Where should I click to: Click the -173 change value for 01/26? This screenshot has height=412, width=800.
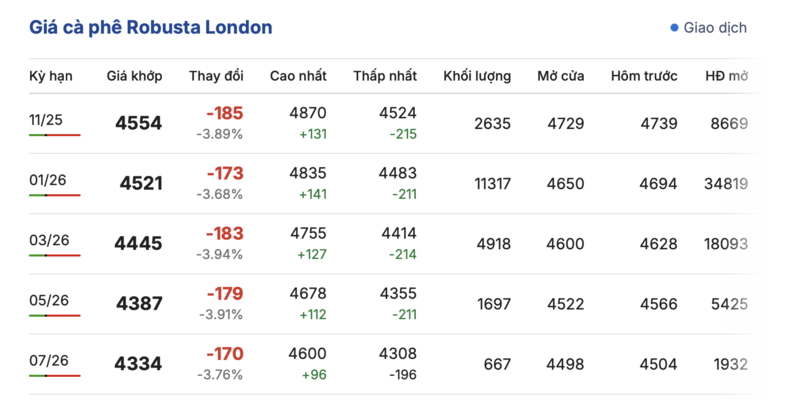[x=225, y=173]
